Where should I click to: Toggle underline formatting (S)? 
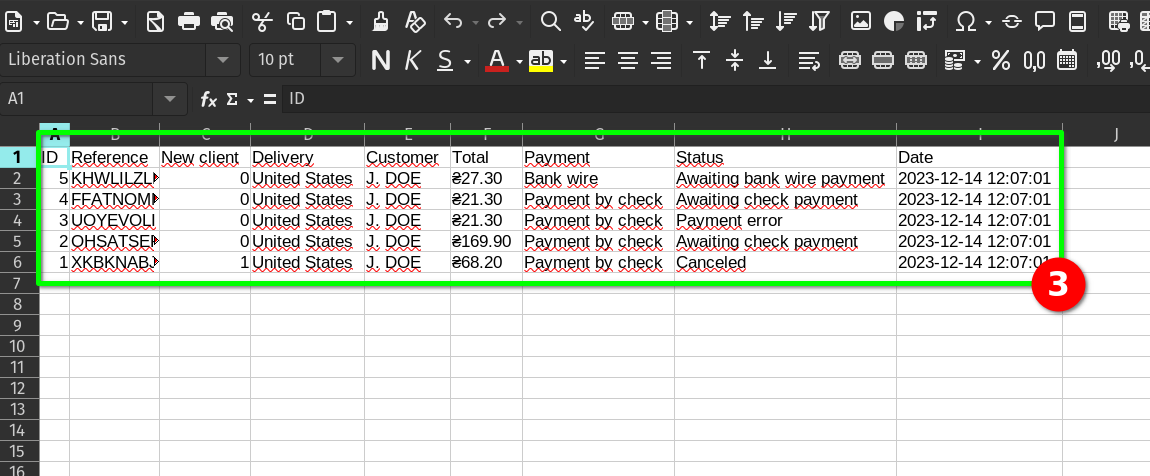(444, 60)
